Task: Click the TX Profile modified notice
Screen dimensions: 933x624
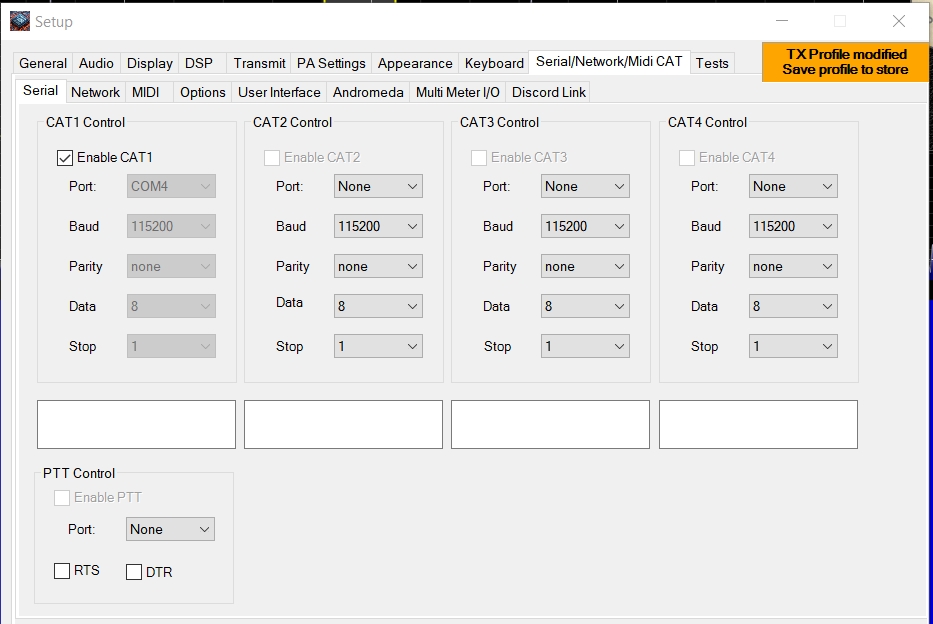Action: pyautogui.click(x=845, y=62)
